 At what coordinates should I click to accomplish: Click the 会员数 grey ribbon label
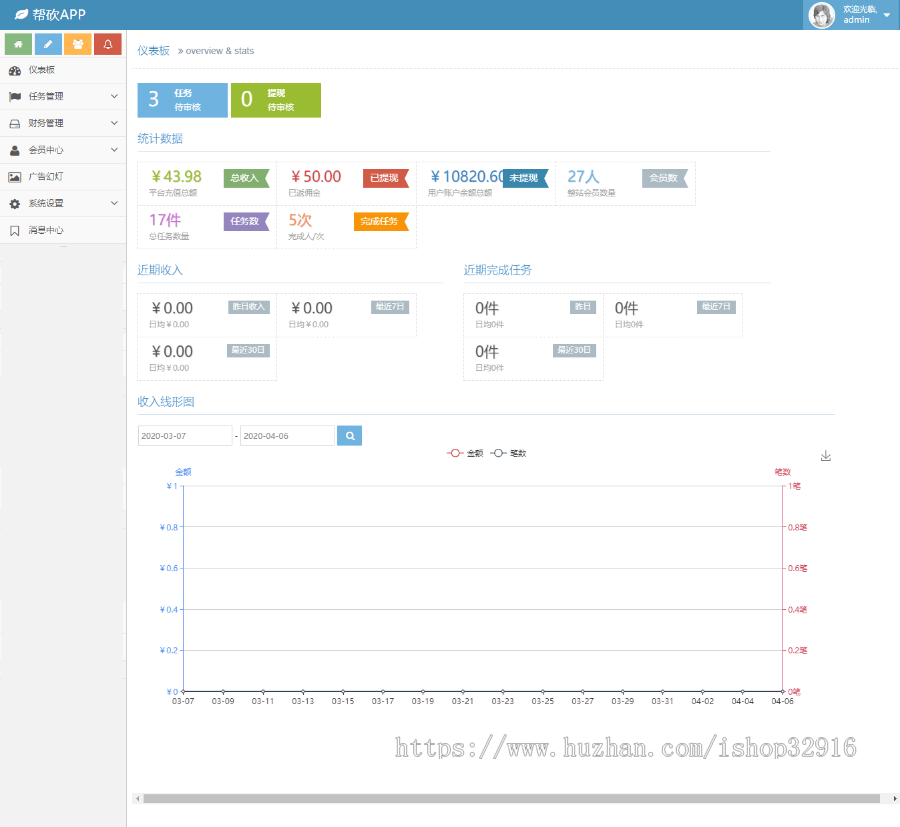coord(665,178)
